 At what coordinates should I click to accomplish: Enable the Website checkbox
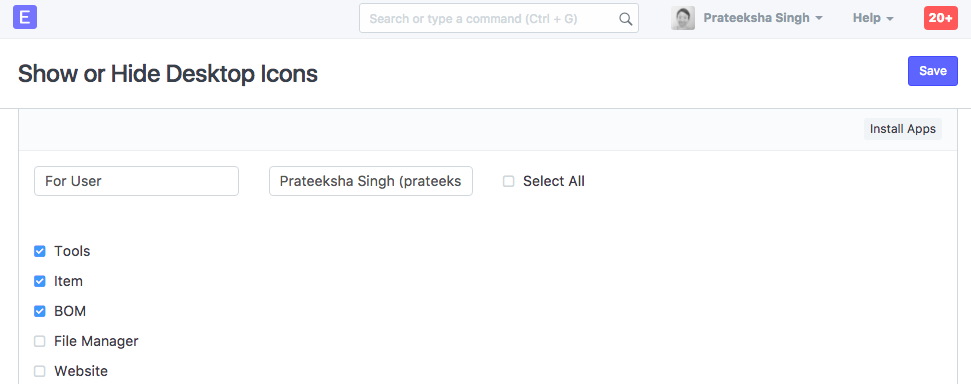(x=40, y=371)
